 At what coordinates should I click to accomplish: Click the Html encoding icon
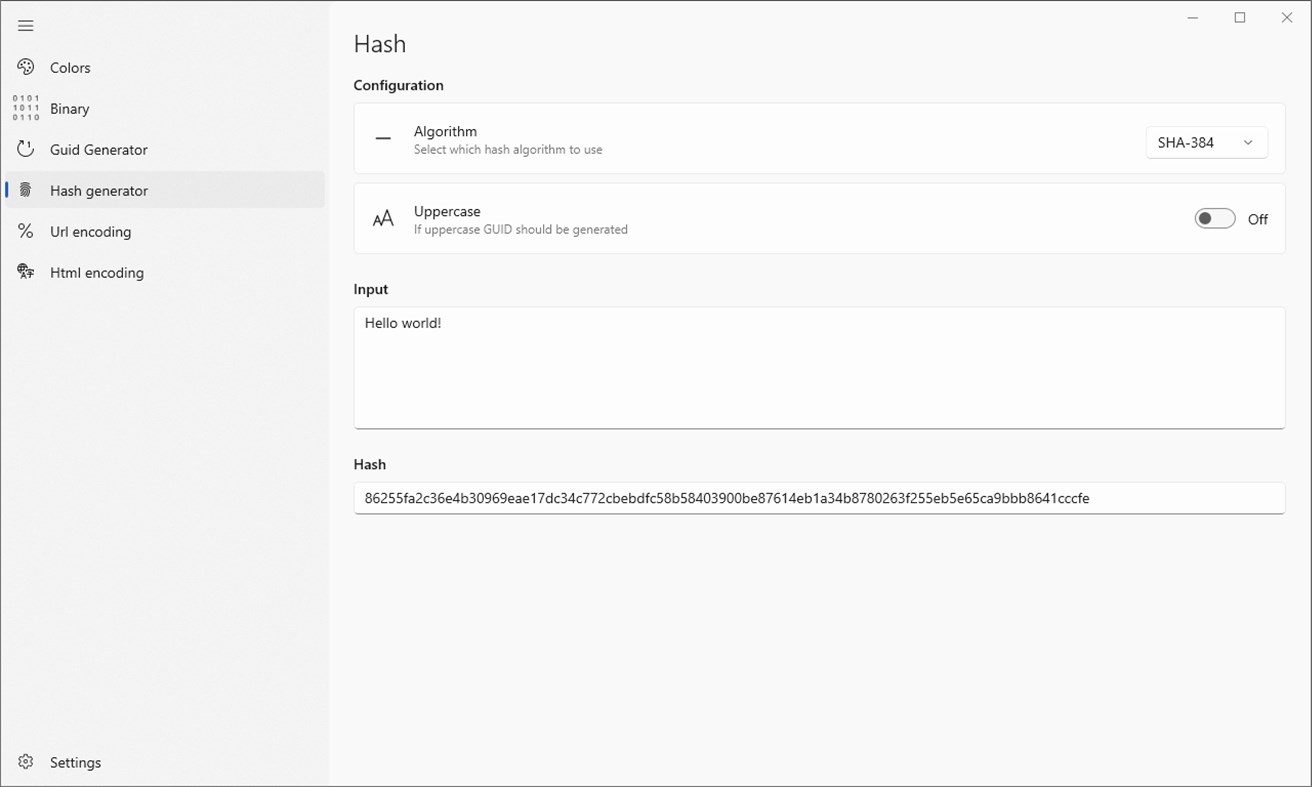coord(26,272)
